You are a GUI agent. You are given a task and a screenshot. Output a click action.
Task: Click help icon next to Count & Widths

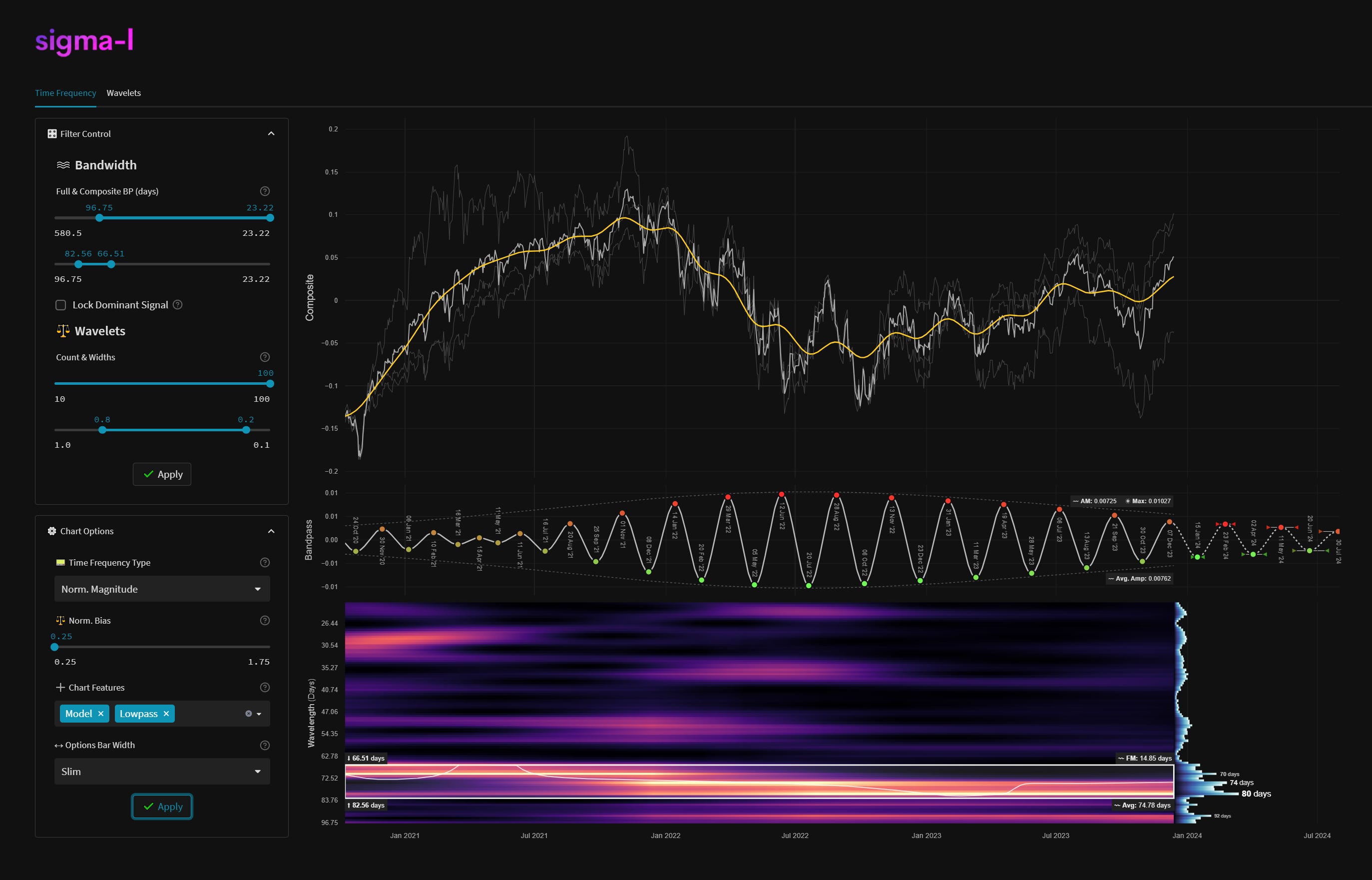[x=264, y=357]
